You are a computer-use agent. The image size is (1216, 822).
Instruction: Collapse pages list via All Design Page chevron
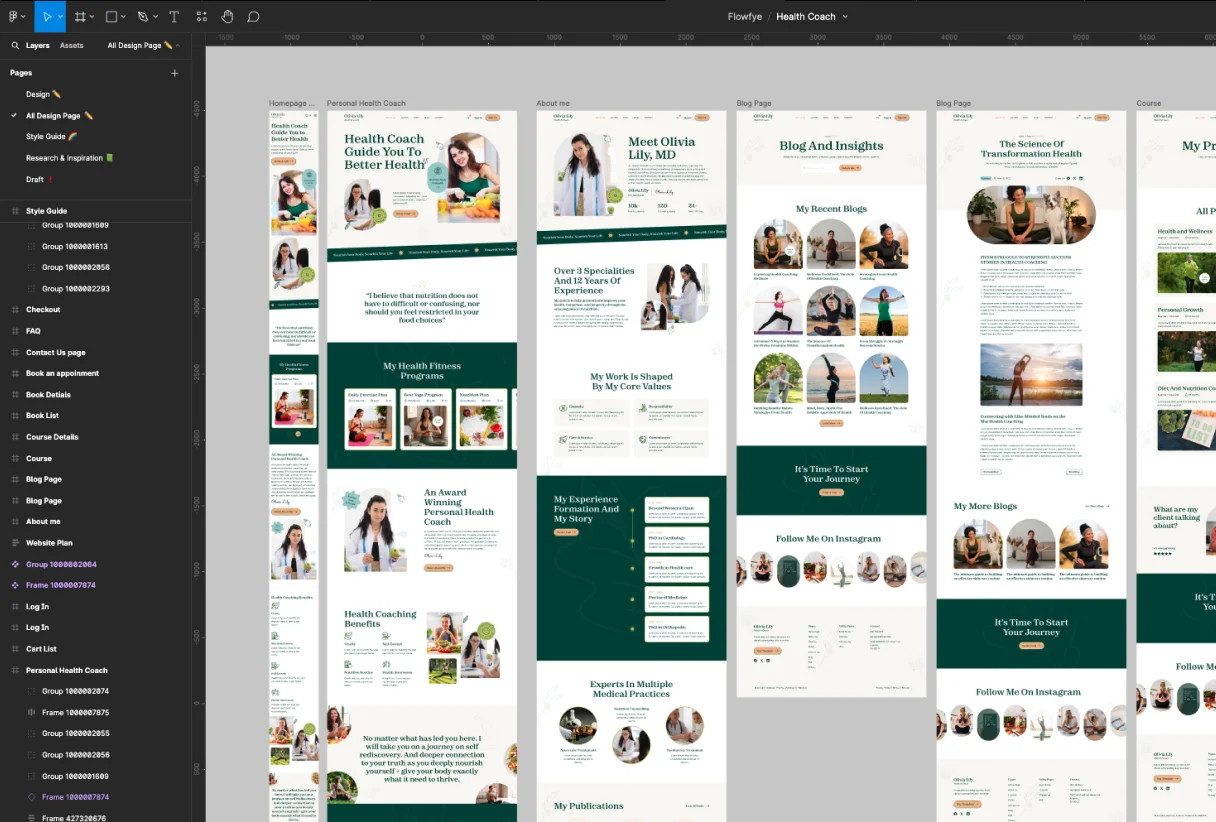pos(178,46)
